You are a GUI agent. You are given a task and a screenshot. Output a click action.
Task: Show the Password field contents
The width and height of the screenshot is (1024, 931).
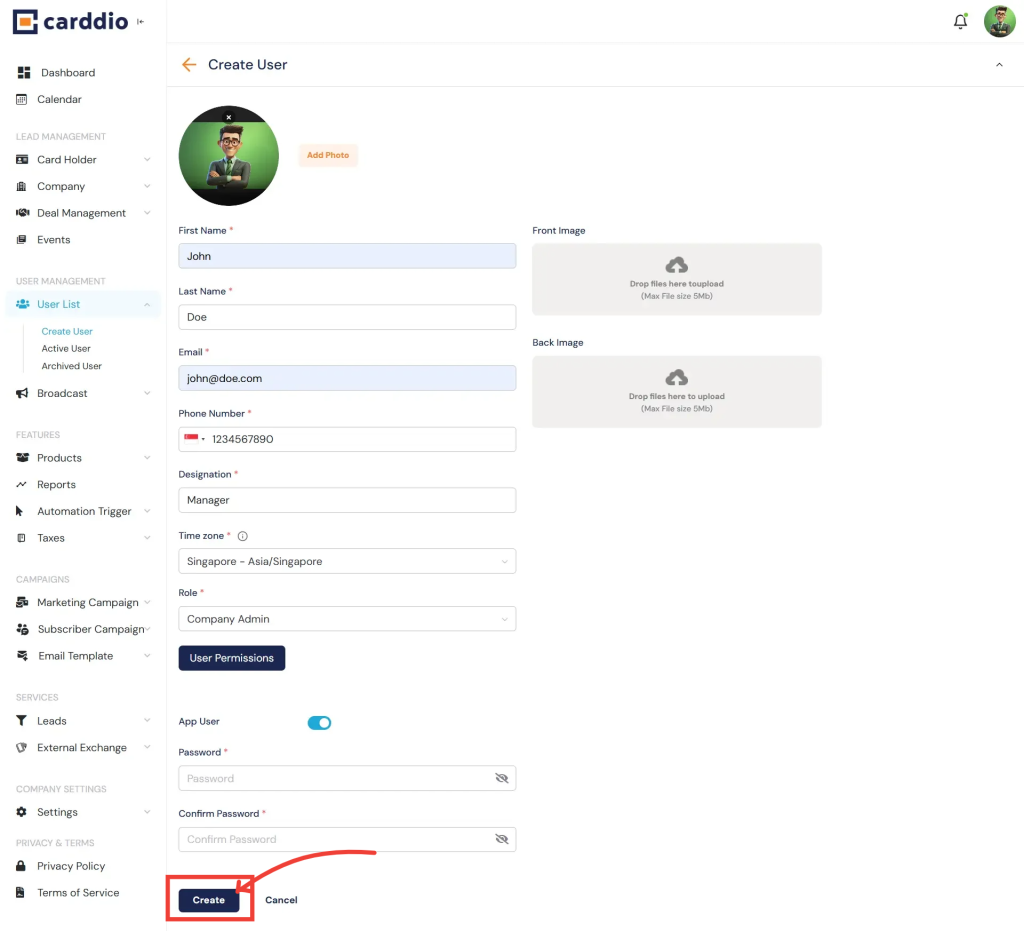click(x=501, y=778)
